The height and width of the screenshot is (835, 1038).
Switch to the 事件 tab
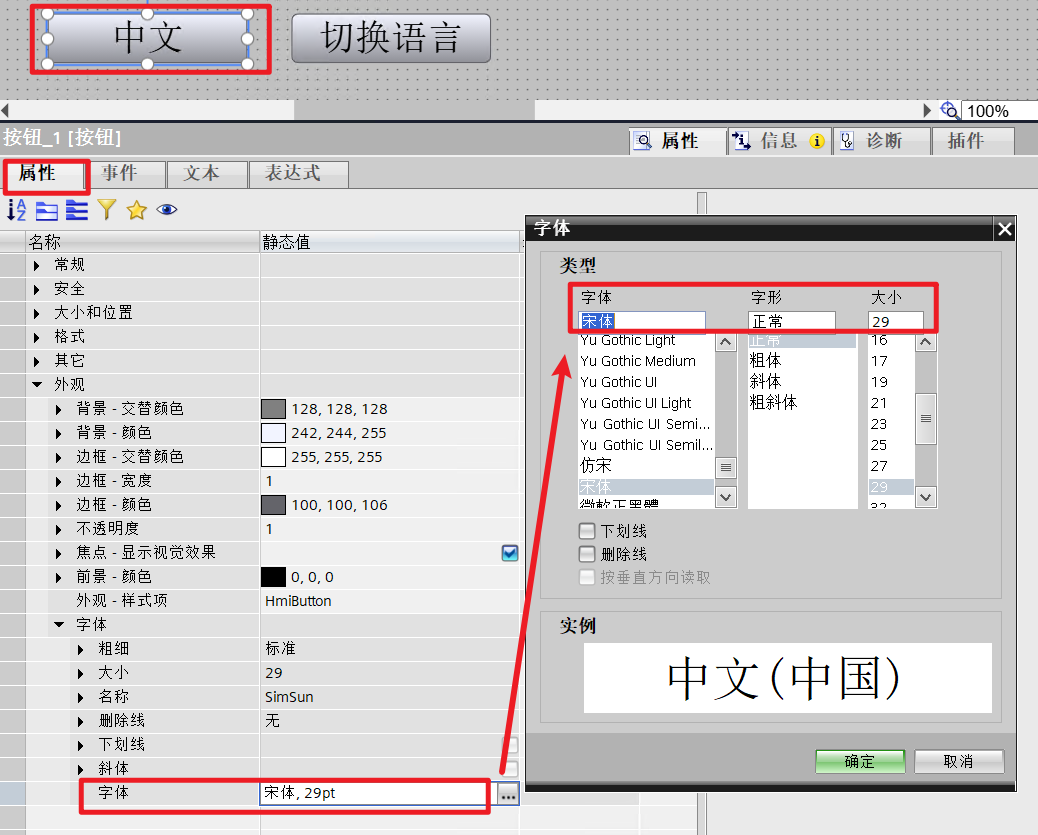[x=121, y=174]
